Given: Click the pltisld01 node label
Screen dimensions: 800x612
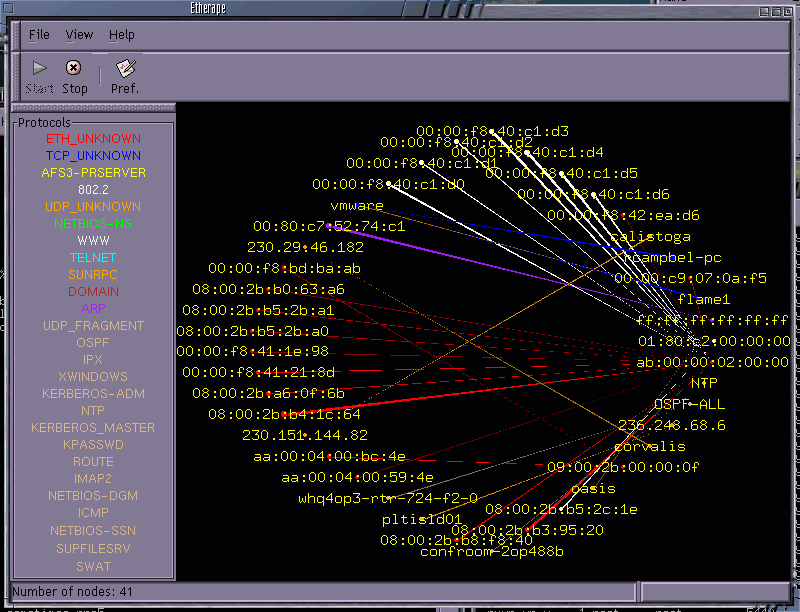Looking at the screenshot, I should [422, 520].
